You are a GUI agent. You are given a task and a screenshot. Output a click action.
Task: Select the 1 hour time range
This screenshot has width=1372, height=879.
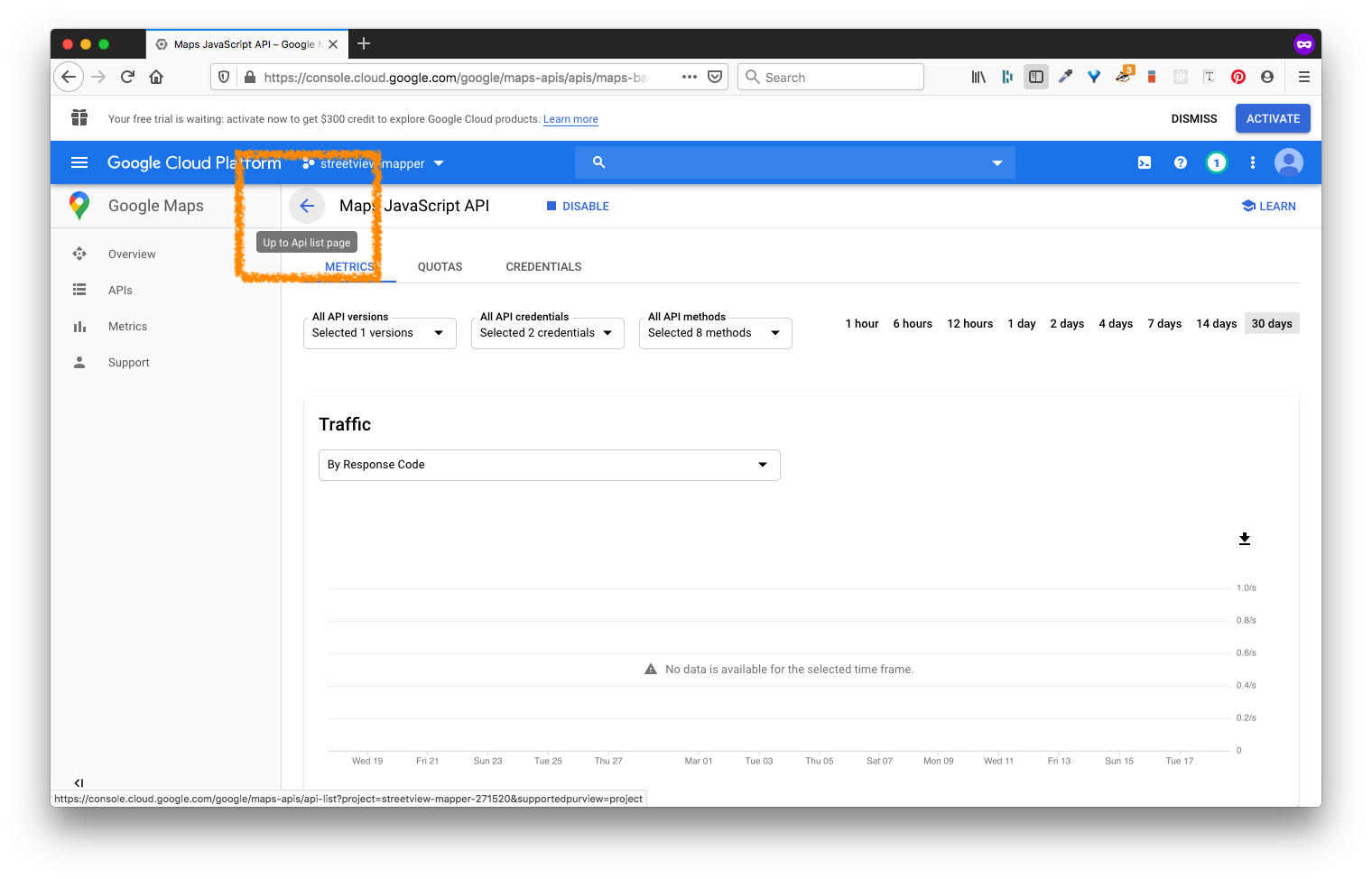click(x=861, y=324)
